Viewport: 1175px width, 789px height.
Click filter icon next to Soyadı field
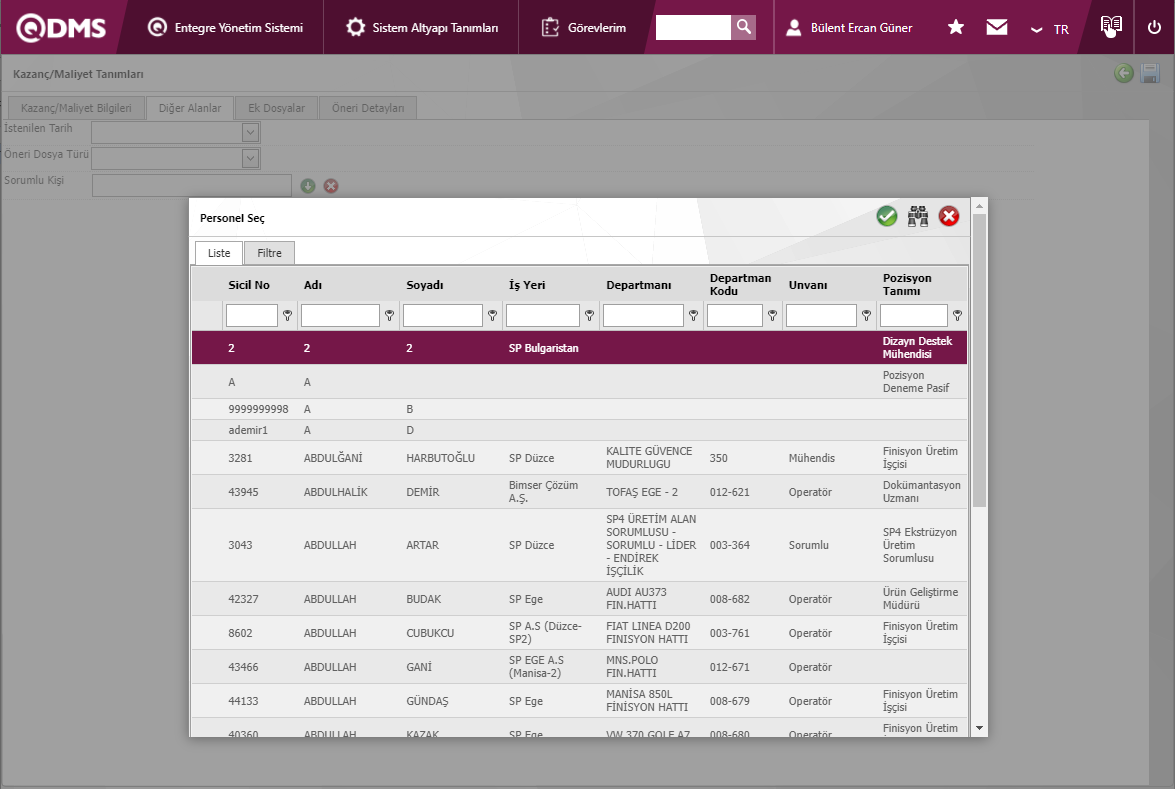[492, 316]
